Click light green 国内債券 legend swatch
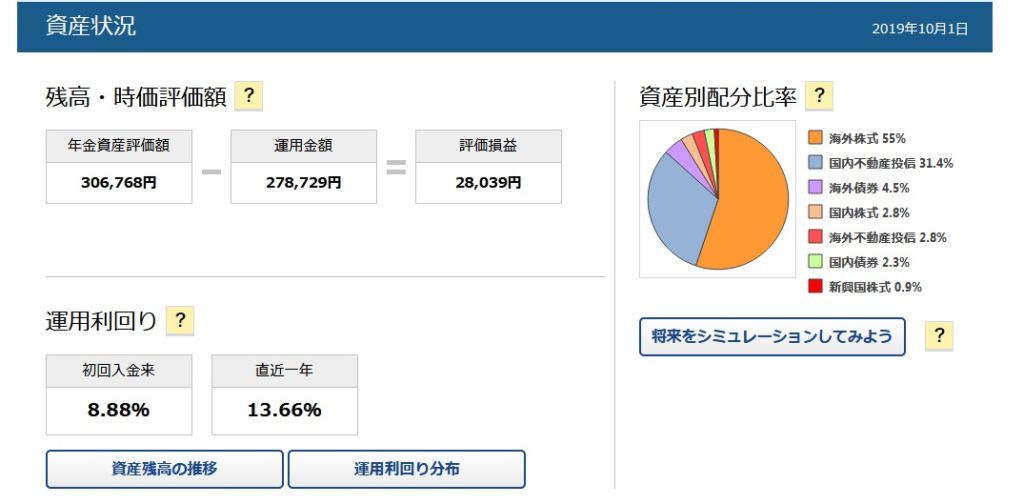This screenshot has width=1024, height=504. [x=816, y=262]
